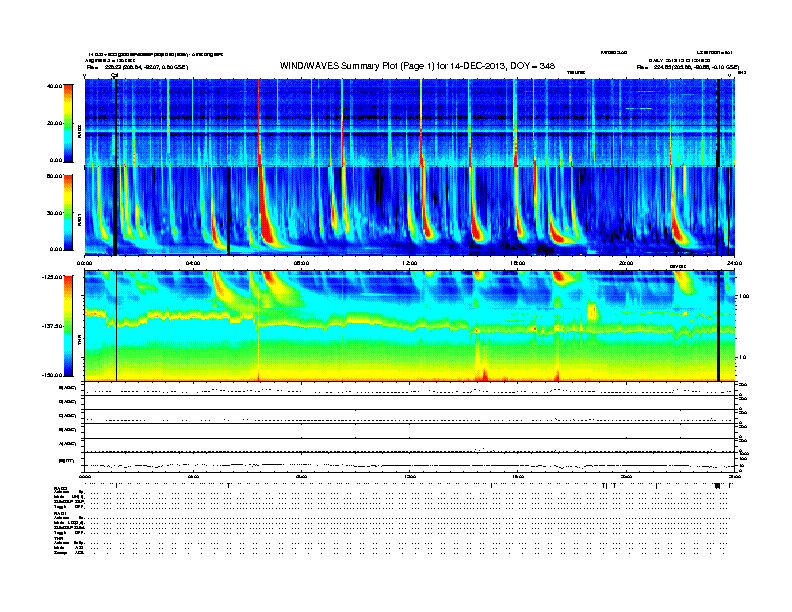
Task: Select the RAD2 intensity color bar
Action: [68, 123]
